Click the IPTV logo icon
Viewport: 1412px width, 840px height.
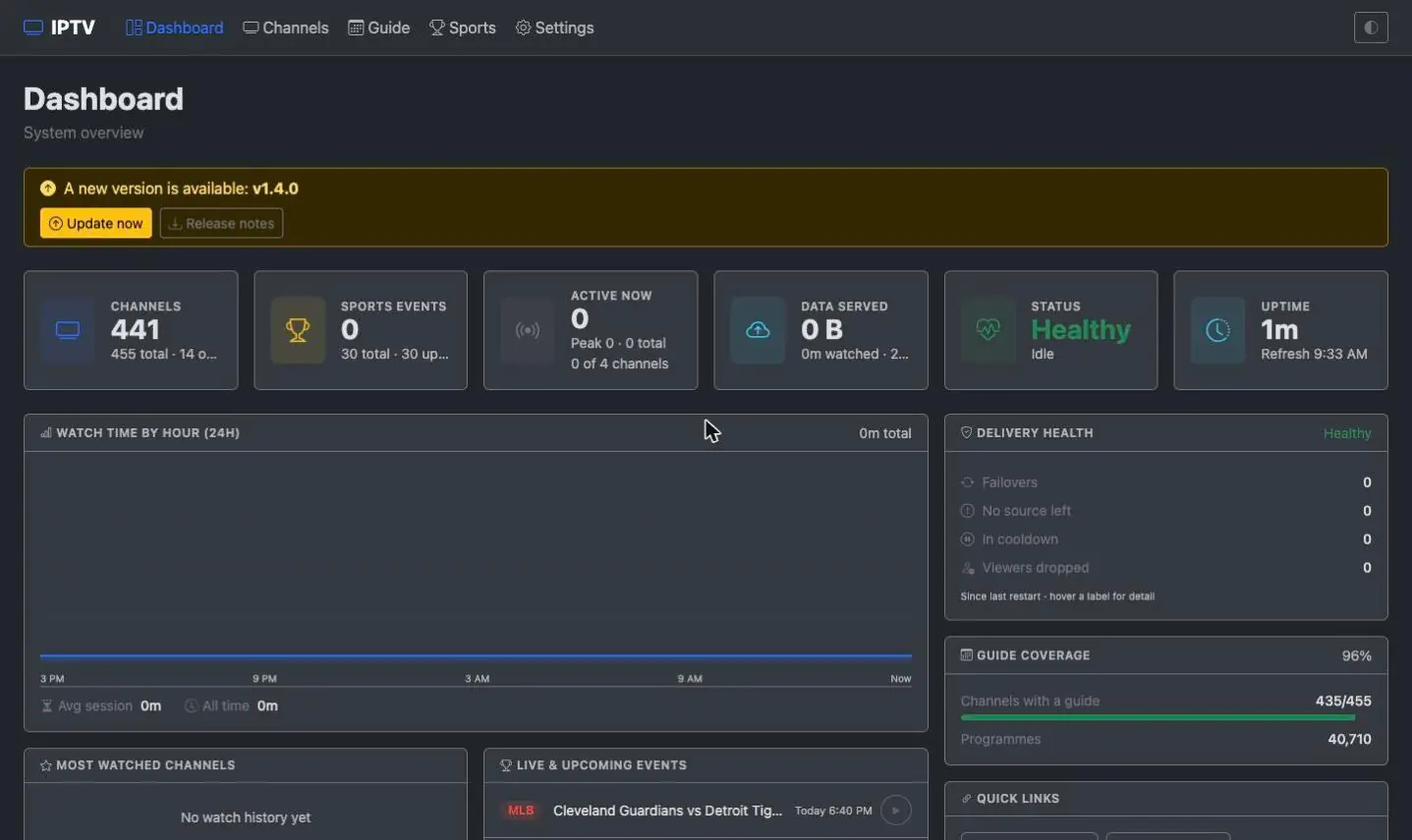click(x=33, y=28)
